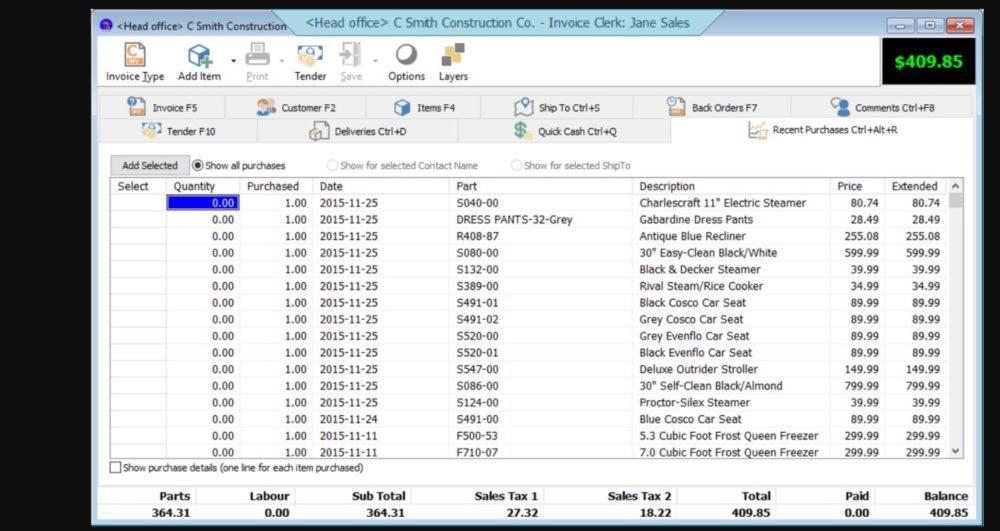1000x531 pixels.
Task: Open the Options toolbar icon
Action: [x=406, y=56]
